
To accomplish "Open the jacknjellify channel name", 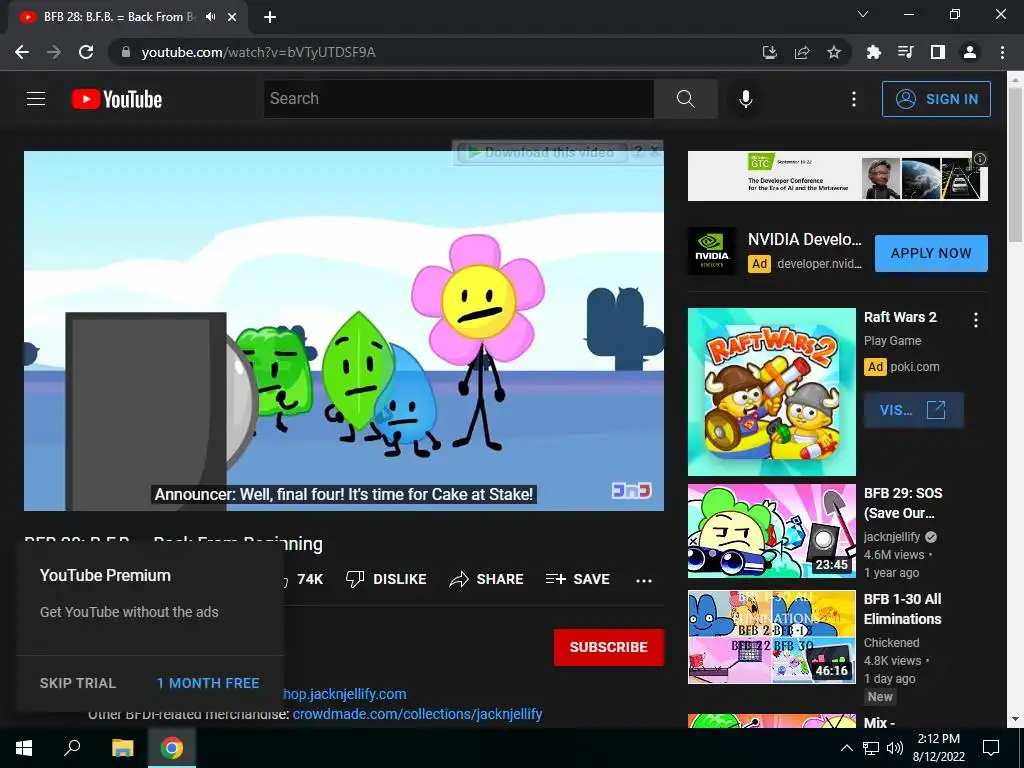I will pos(892,537).
